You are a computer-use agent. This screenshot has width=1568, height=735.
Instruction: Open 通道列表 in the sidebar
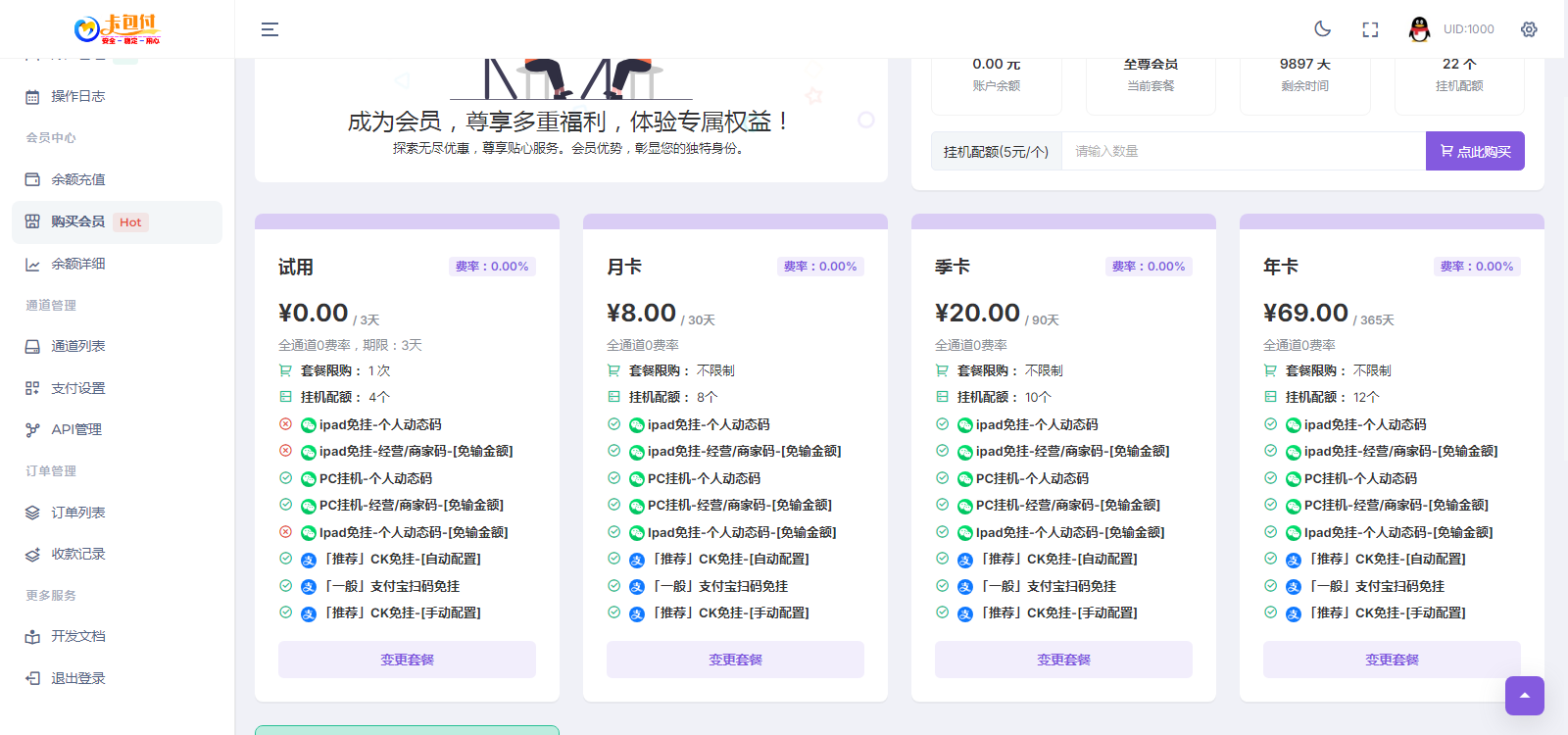[77, 346]
